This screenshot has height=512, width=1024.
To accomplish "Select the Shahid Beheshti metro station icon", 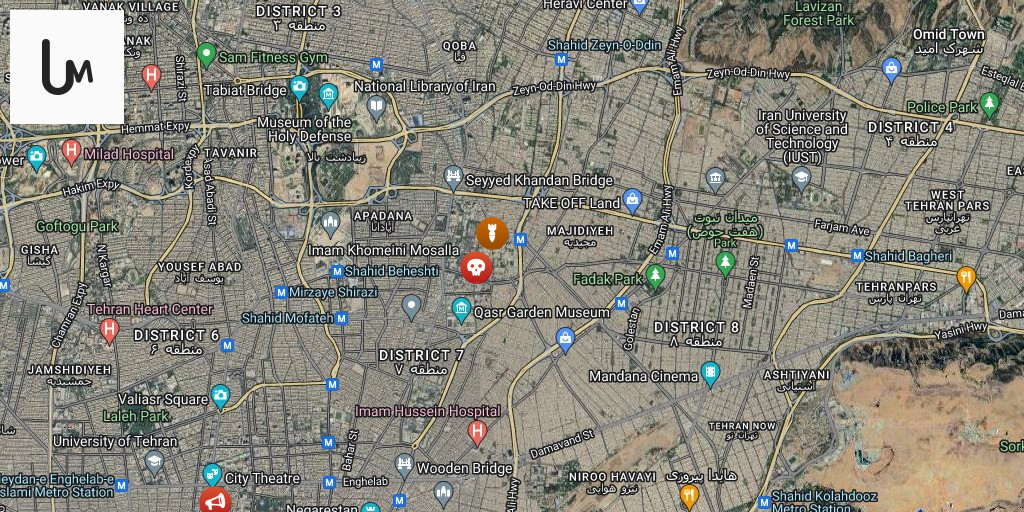I will 338,271.
